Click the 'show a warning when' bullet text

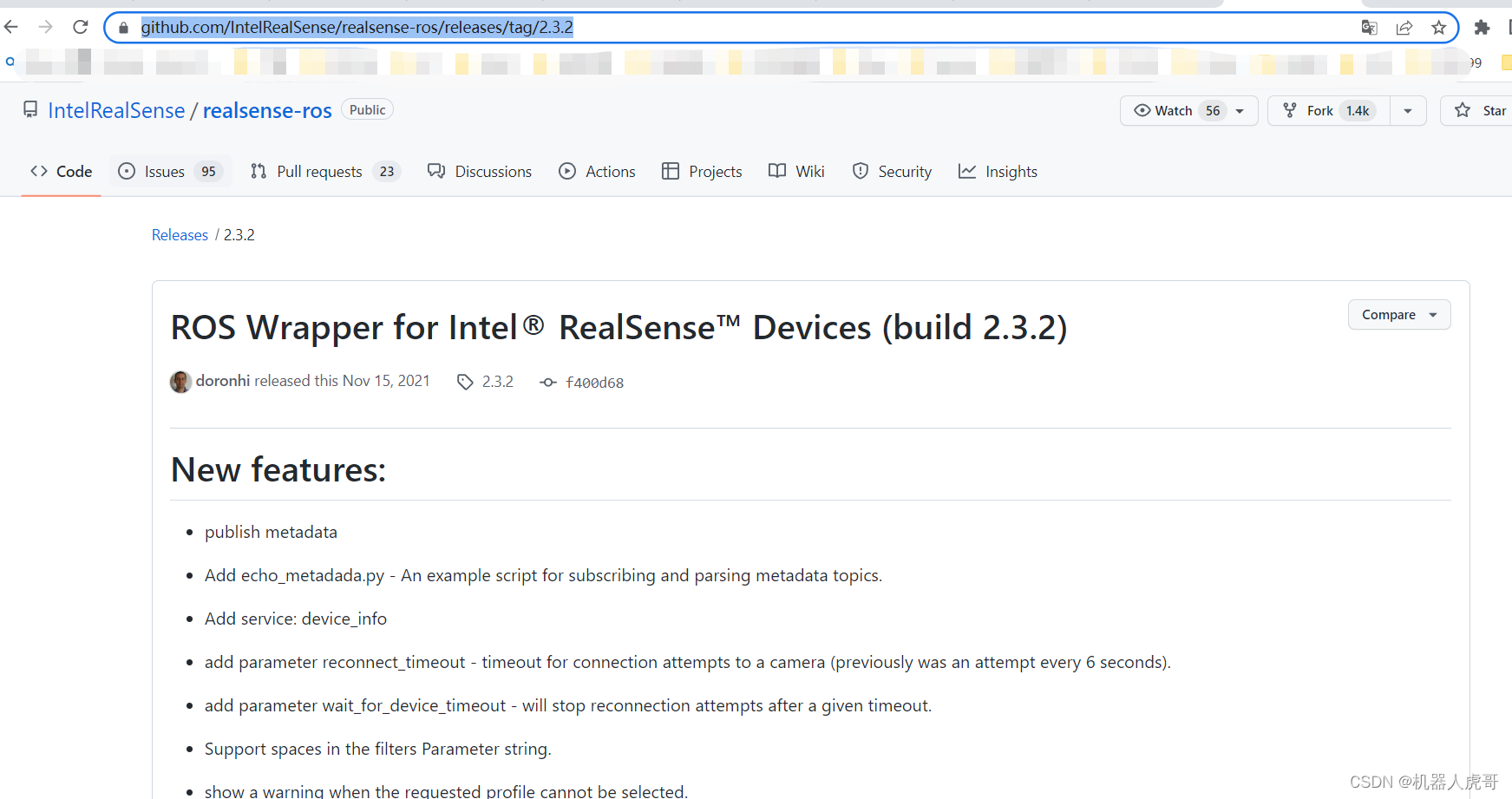446,791
